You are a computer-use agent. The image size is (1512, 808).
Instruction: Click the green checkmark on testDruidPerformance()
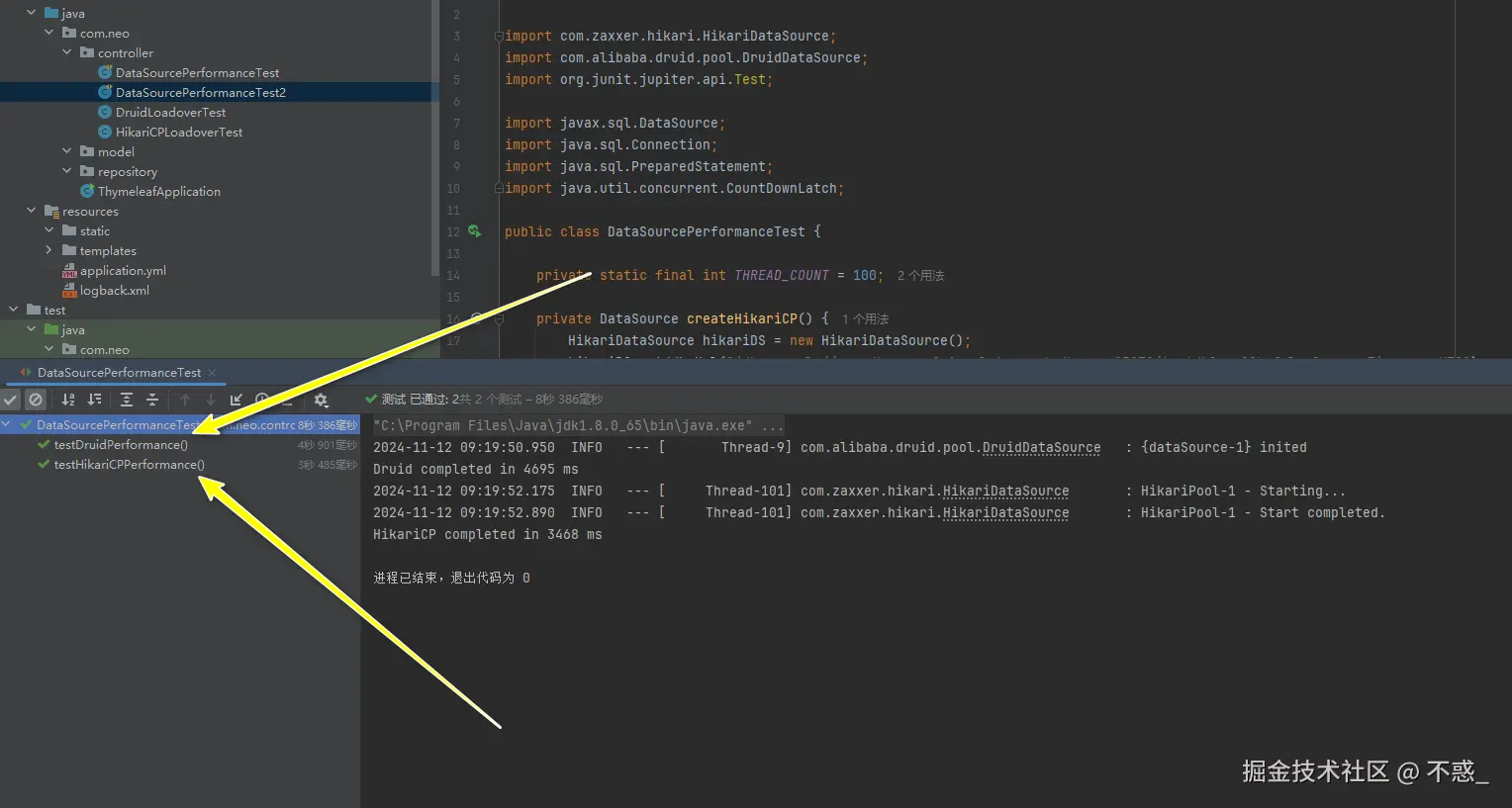[44, 444]
